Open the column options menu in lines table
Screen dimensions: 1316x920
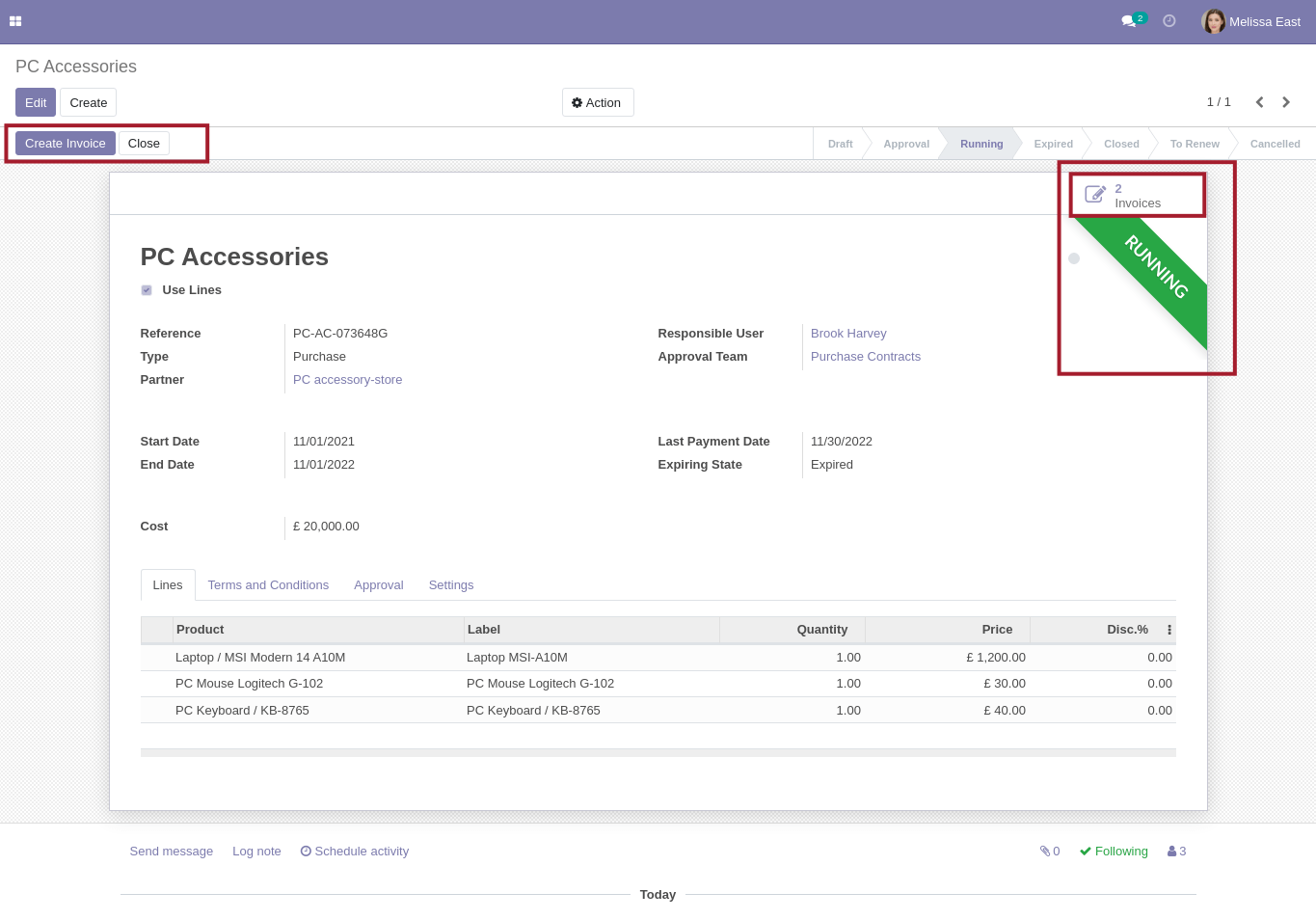point(1168,630)
